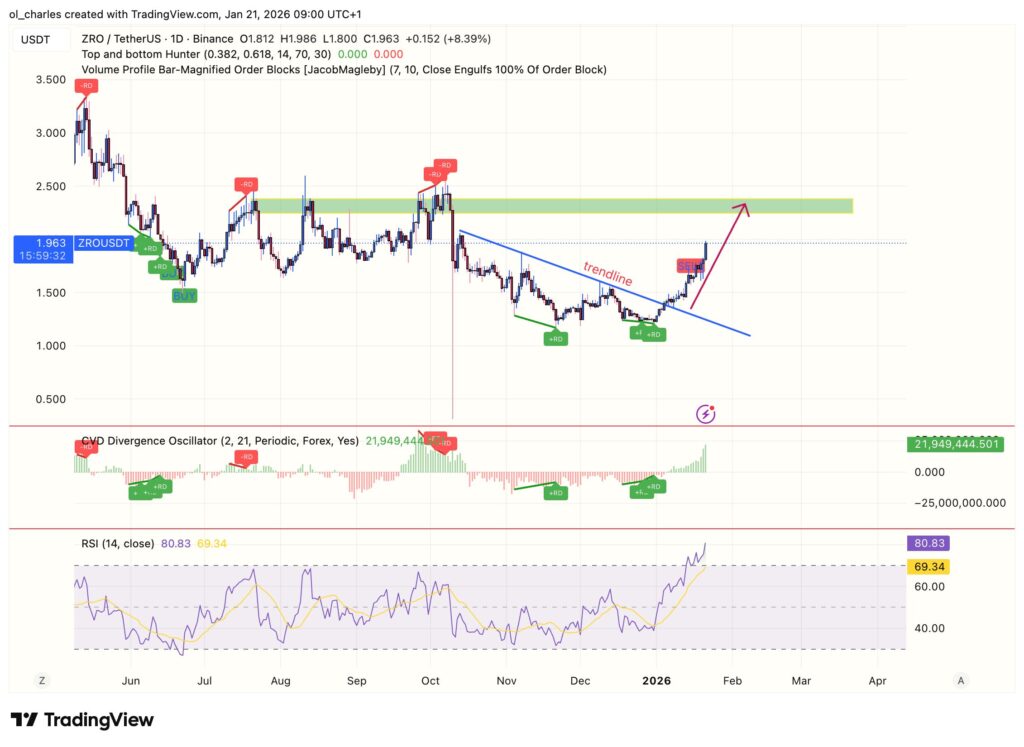Click the lightning flash icon on the chart
1024x747 pixels.
coord(707,413)
